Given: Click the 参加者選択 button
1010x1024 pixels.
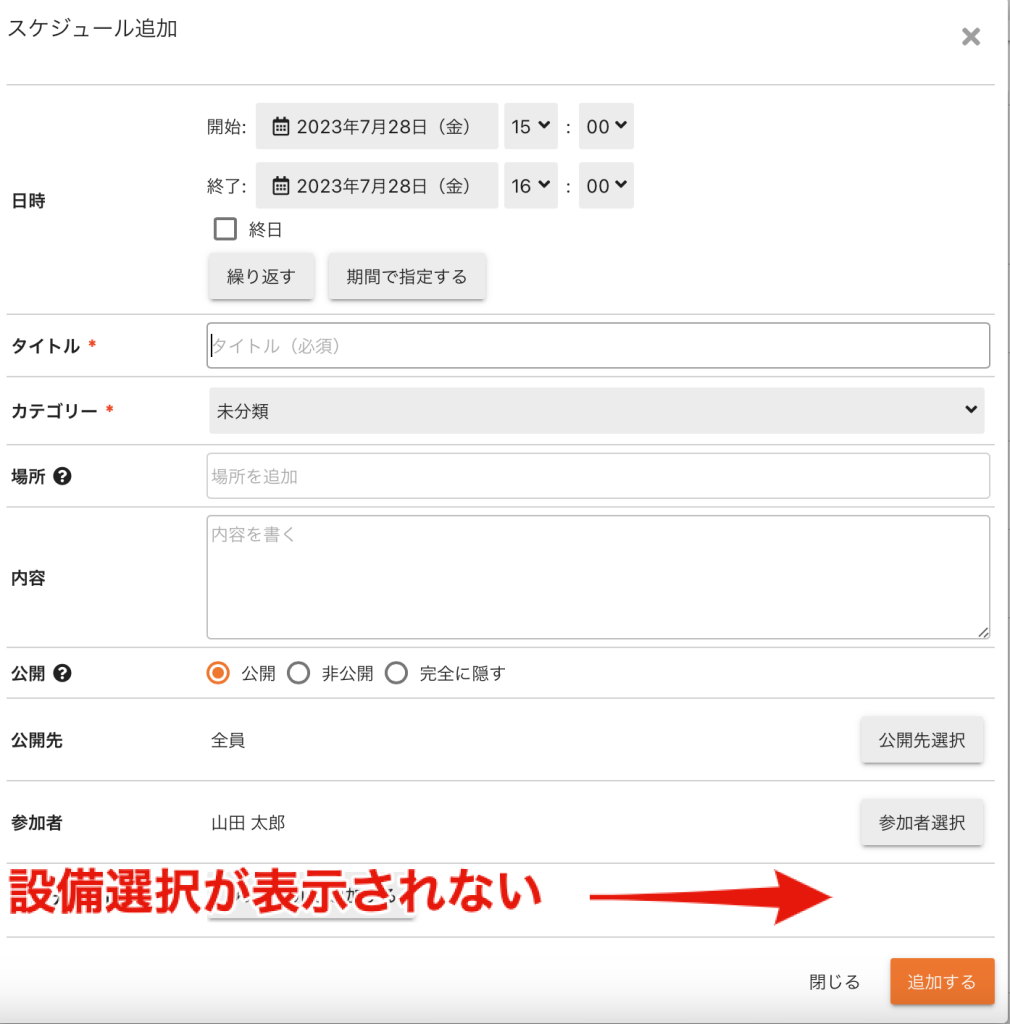Looking at the screenshot, I should coord(921,823).
